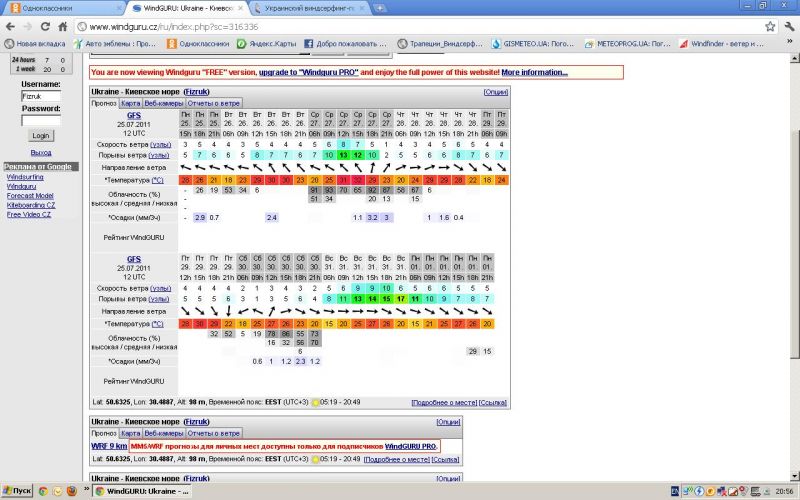Click the browser back arrow
This screenshot has width=800, height=500.
coord(13,26)
